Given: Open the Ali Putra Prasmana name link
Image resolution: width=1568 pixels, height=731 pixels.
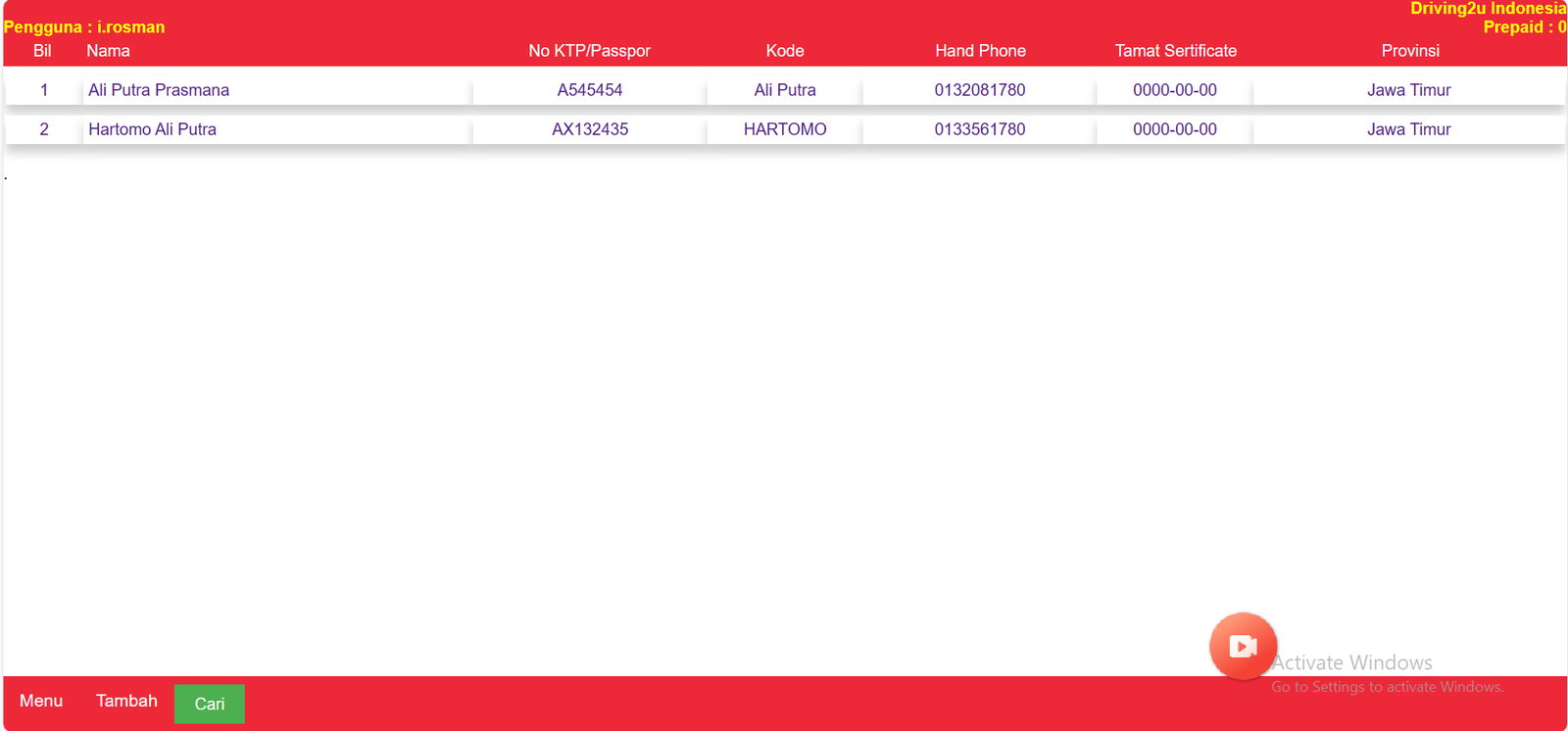Looking at the screenshot, I should point(159,90).
